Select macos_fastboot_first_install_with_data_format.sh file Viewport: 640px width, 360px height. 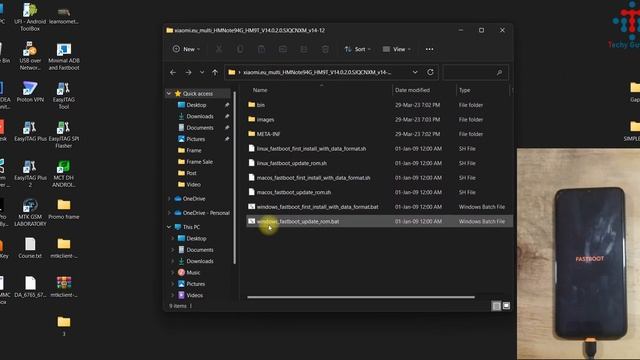coord(379,178)
